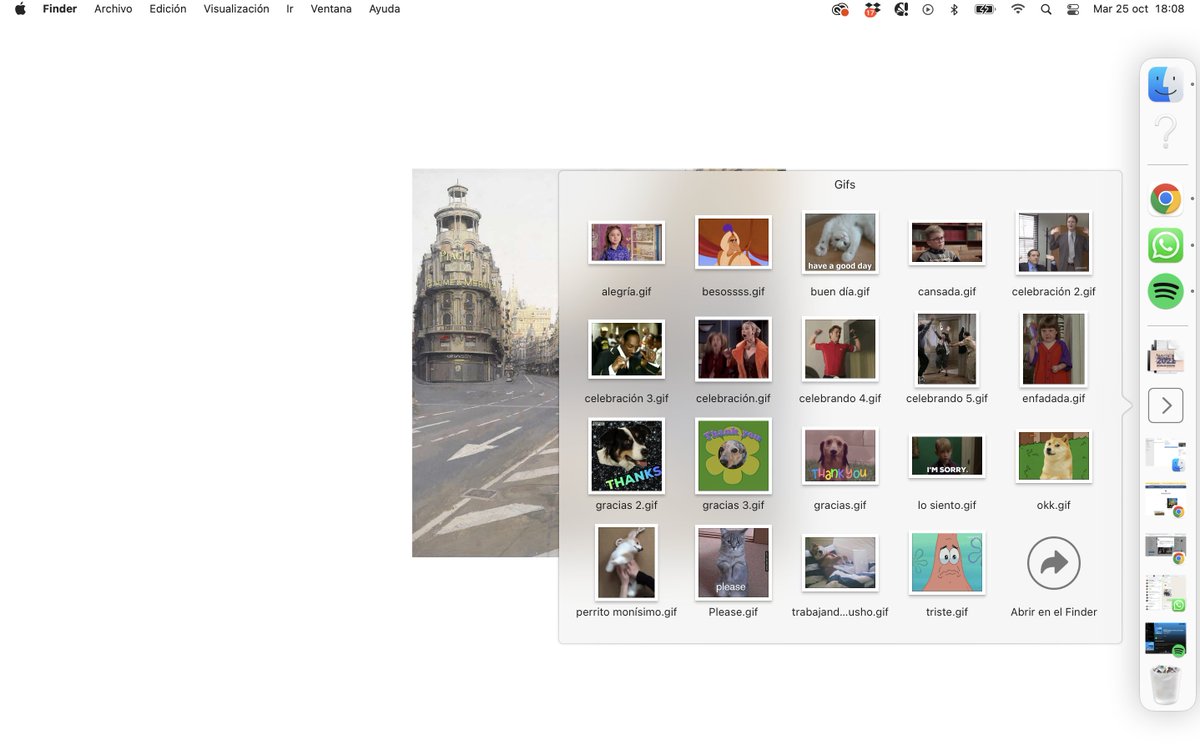
Task: Click the Creative Cloud menu bar icon
Action: pos(840,9)
